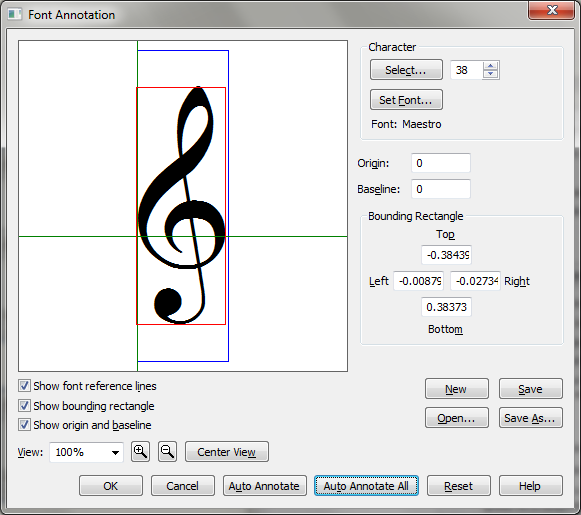The width and height of the screenshot is (581, 515).
Task: Click the Reset button
Action: coord(459,486)
